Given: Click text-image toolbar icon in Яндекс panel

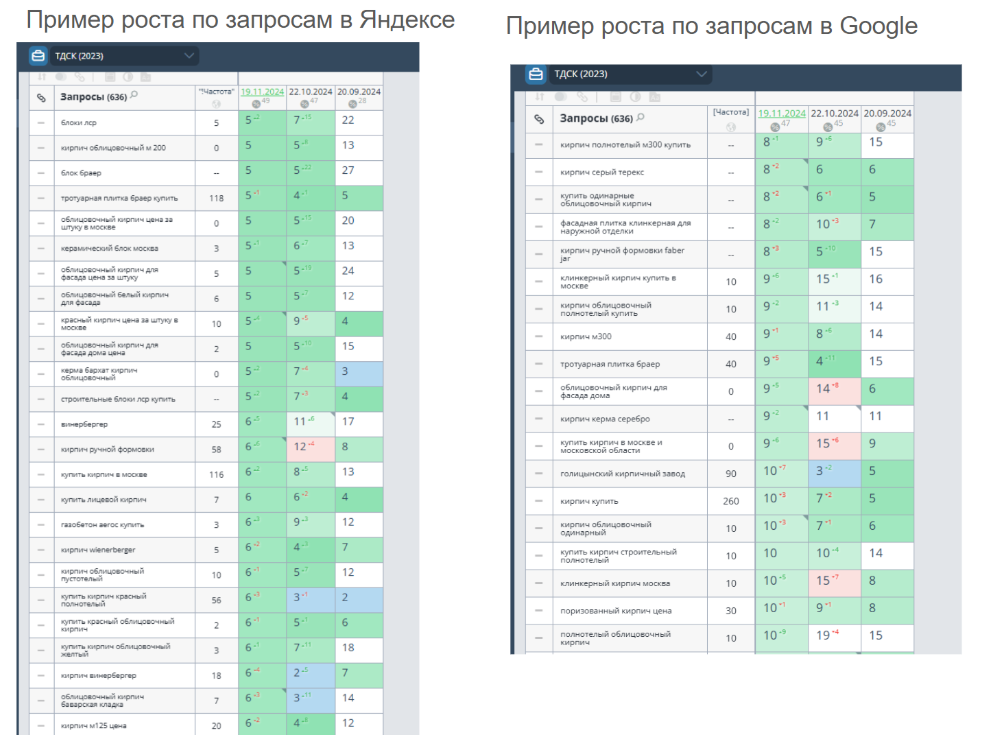Looking at the screenshot, I should 145,77.
